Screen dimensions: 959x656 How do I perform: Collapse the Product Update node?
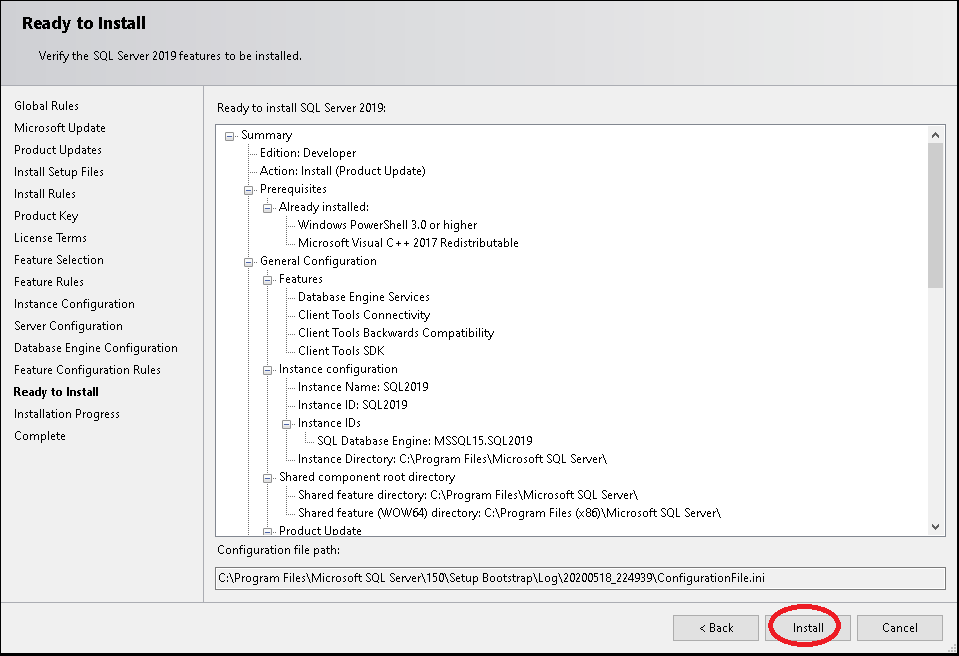tap(267, 532)
